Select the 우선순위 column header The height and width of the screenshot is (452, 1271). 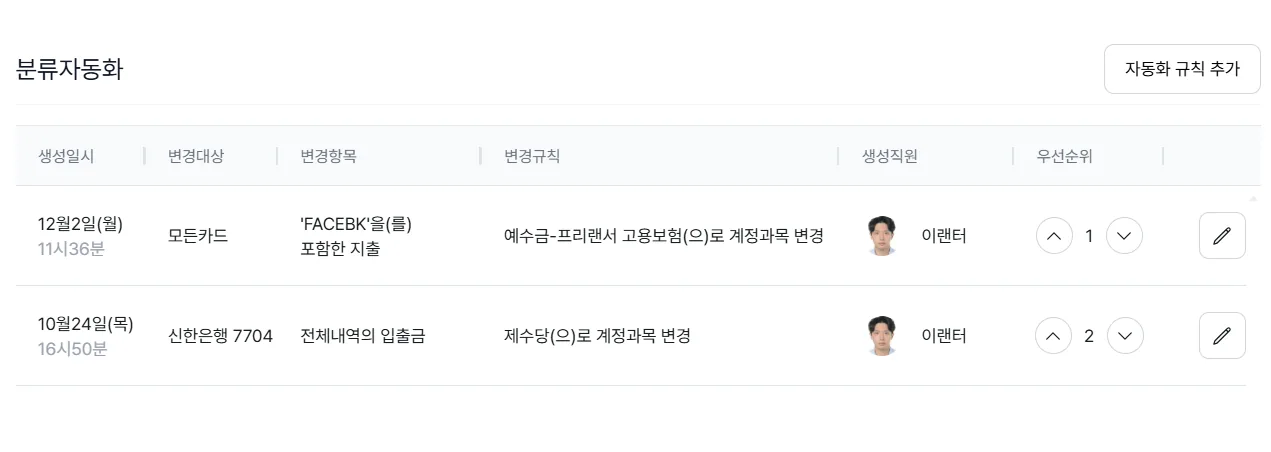point(1065,156)
